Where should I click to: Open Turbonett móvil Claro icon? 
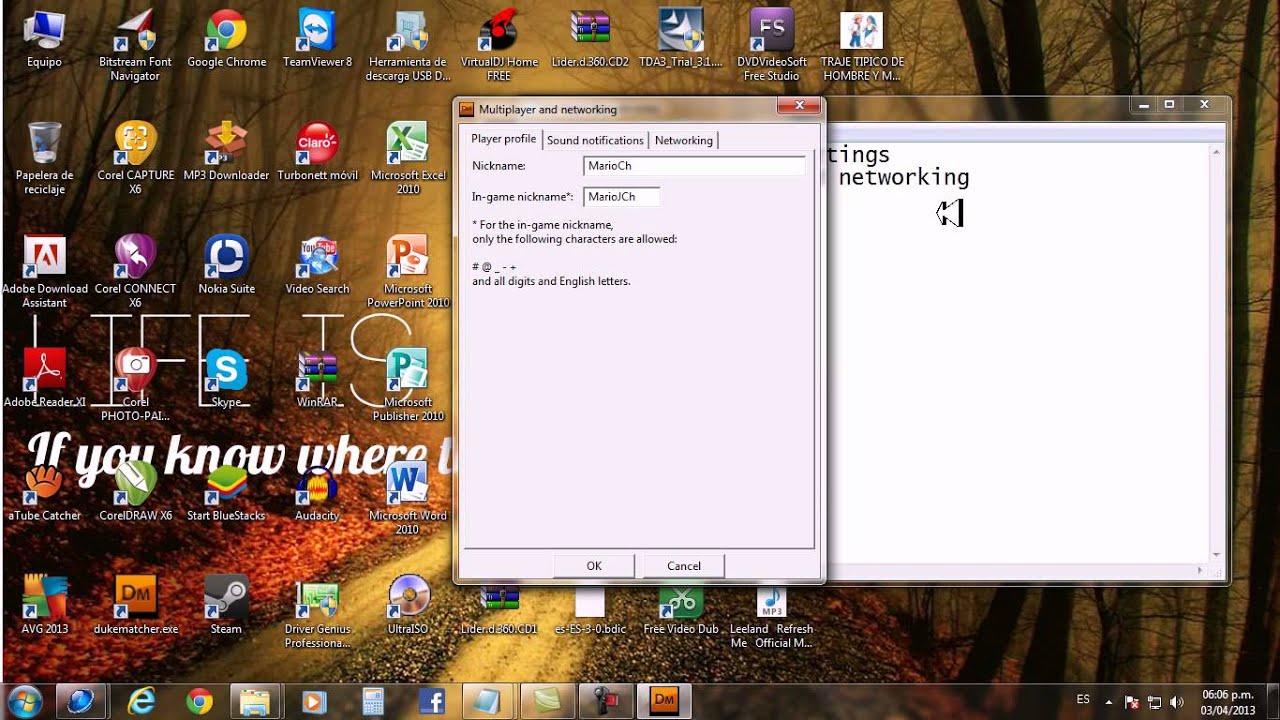point(317,151)
